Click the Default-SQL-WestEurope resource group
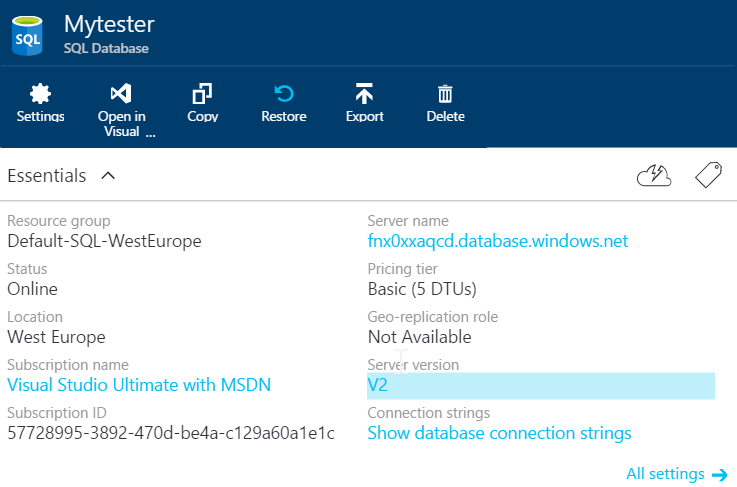 click(104, 241)
